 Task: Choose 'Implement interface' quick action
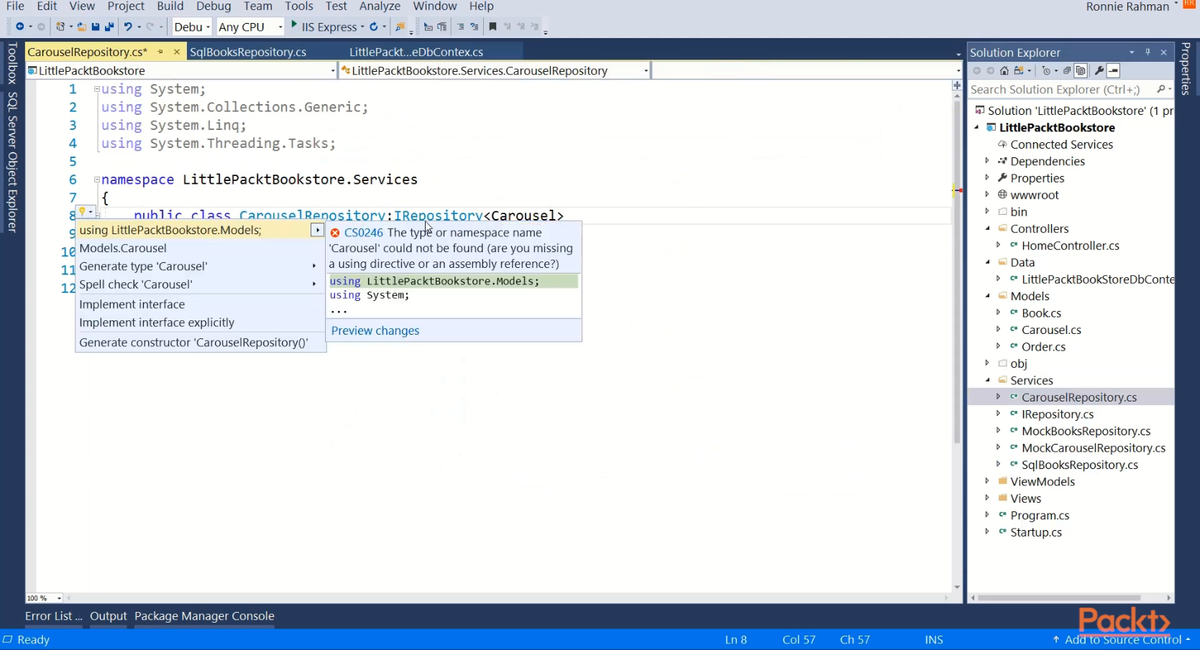click(201, 304)
